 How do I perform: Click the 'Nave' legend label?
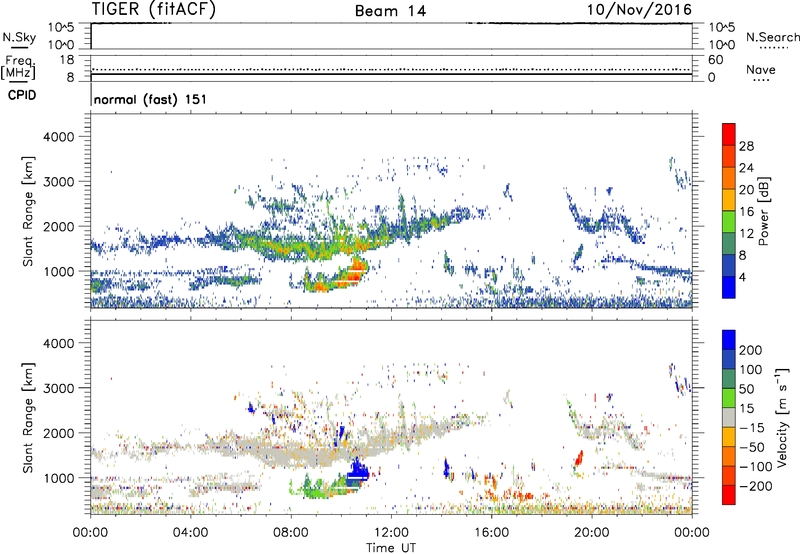pyautogui.click(x=761, y=70)
